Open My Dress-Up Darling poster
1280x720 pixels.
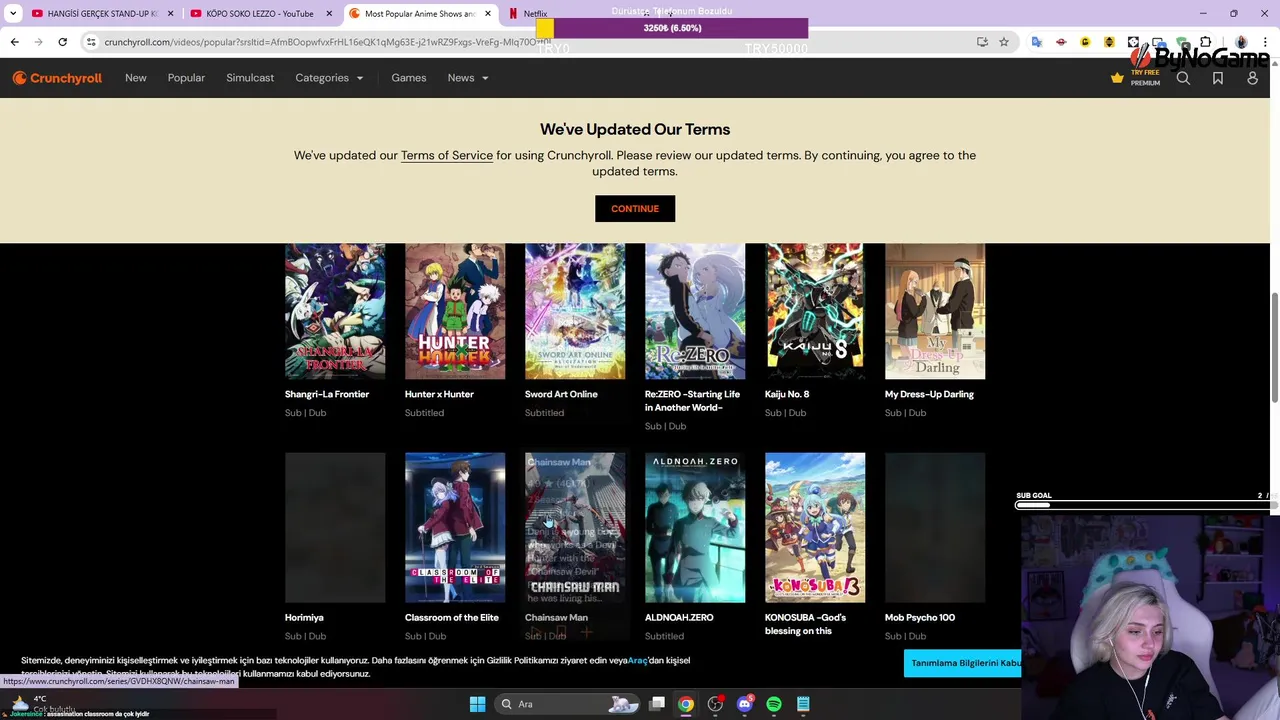click(935, 311)
